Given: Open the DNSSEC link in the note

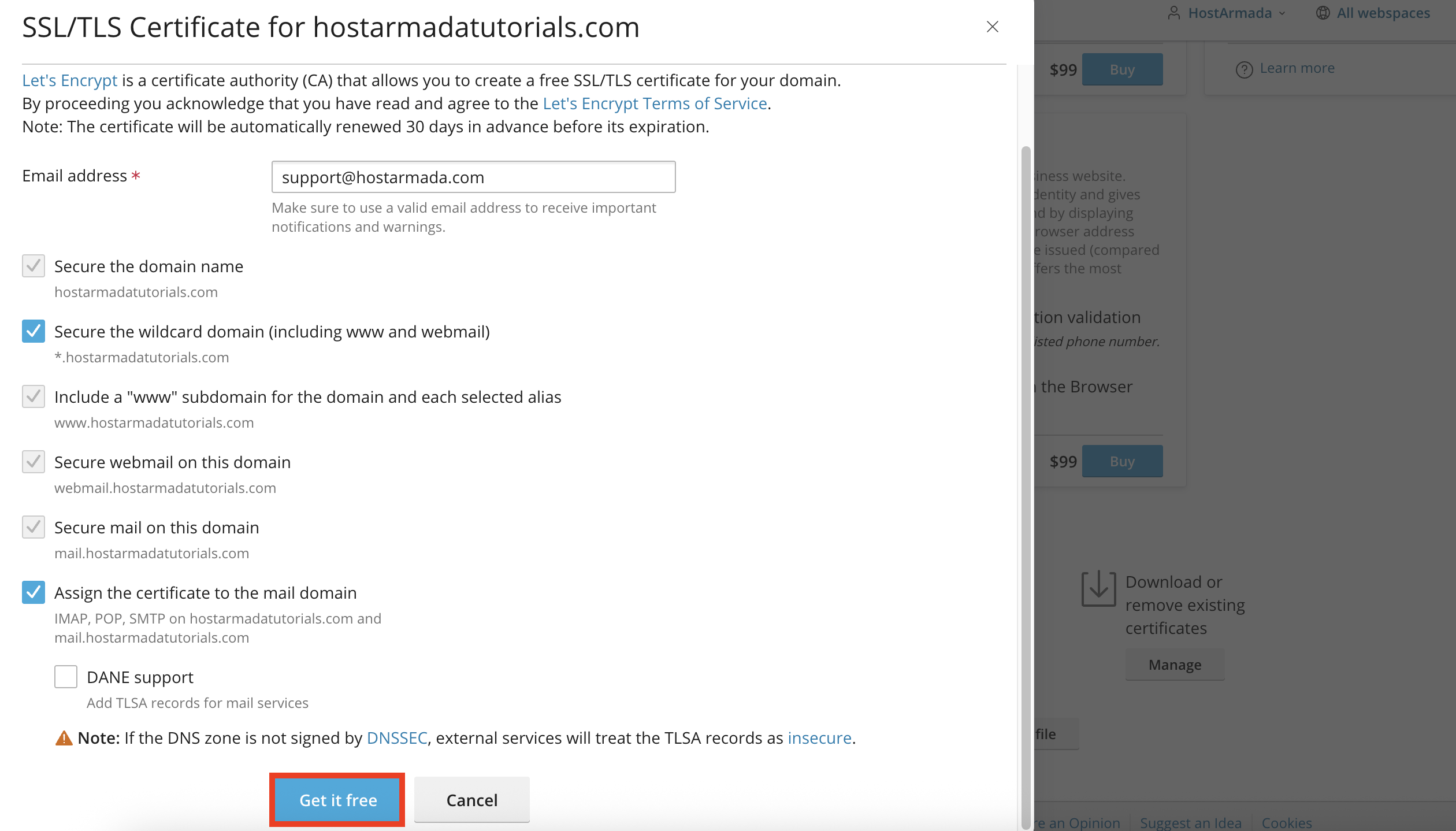Looking at the screenshot, I should click(x=397, y=738).
